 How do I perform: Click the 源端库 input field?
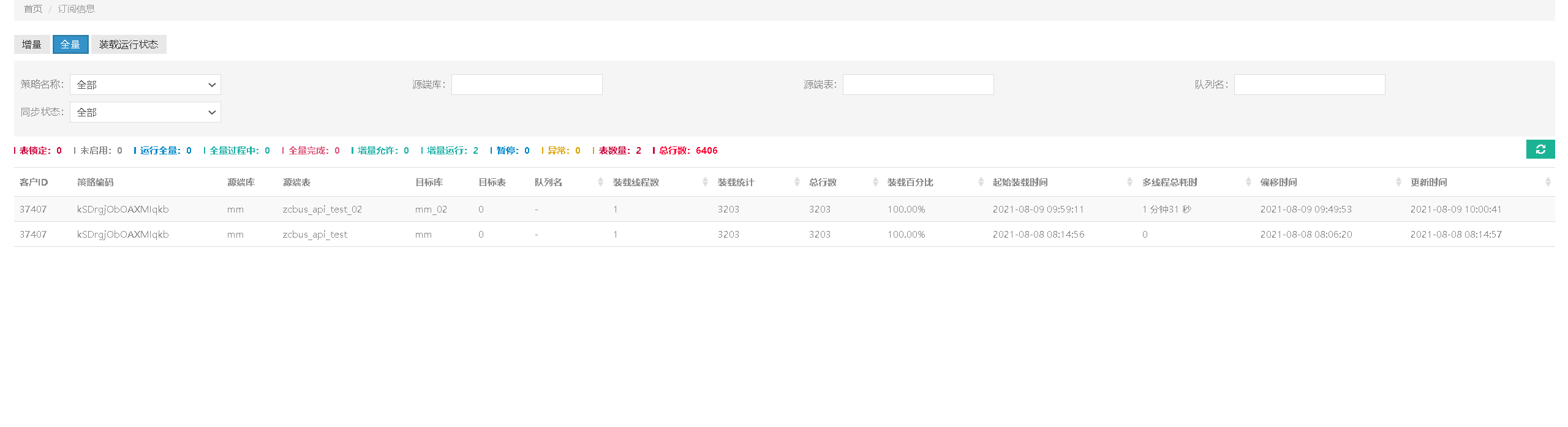pyautogui.click(x=527, y=85)
